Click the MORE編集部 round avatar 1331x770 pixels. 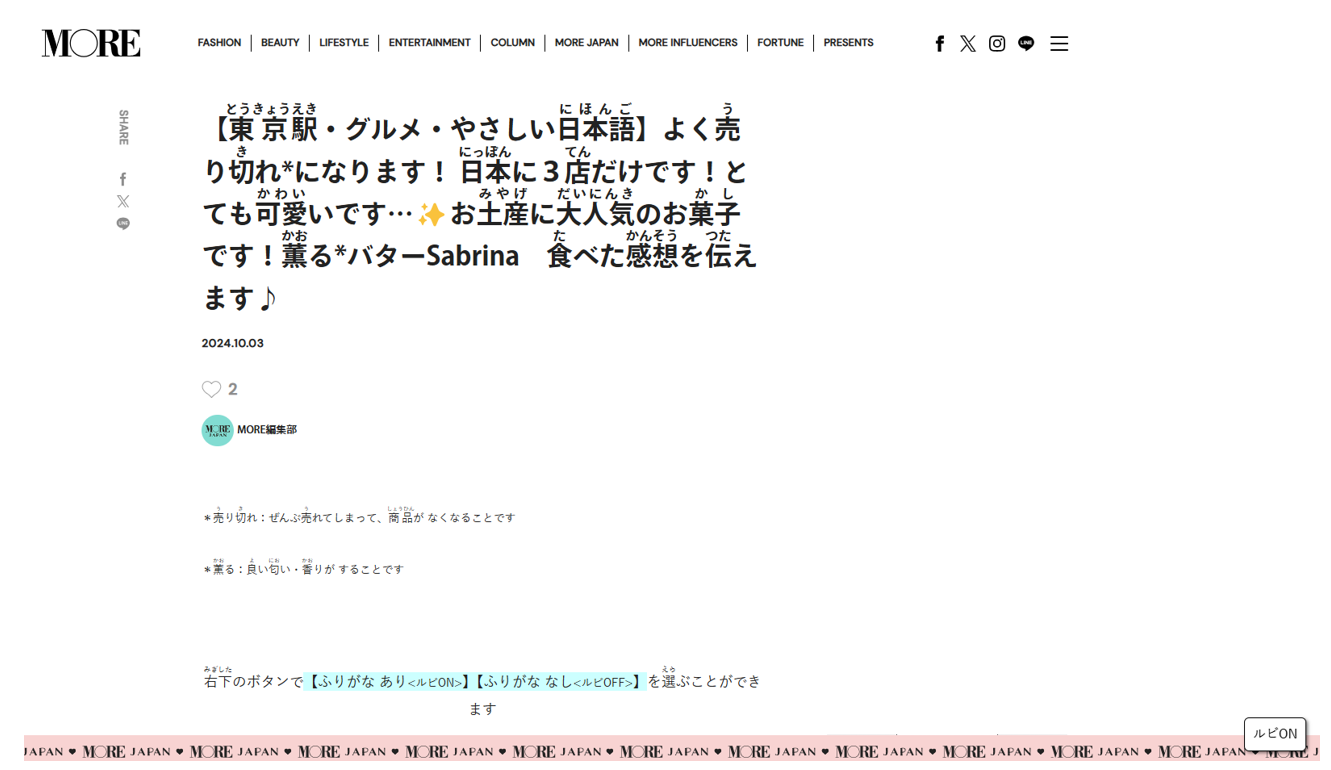(217, 430)
